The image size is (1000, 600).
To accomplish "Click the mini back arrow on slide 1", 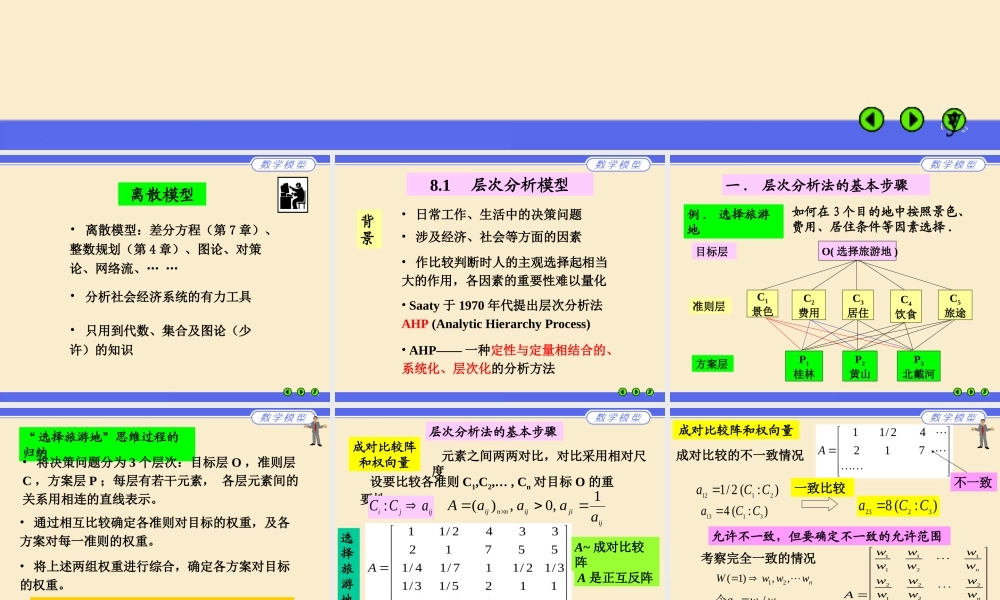I will (x=287, y=391).
